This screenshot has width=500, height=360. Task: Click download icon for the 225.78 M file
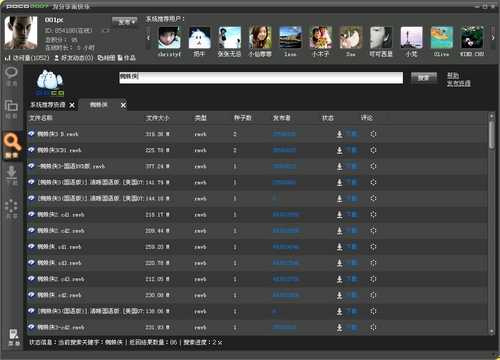339,150
